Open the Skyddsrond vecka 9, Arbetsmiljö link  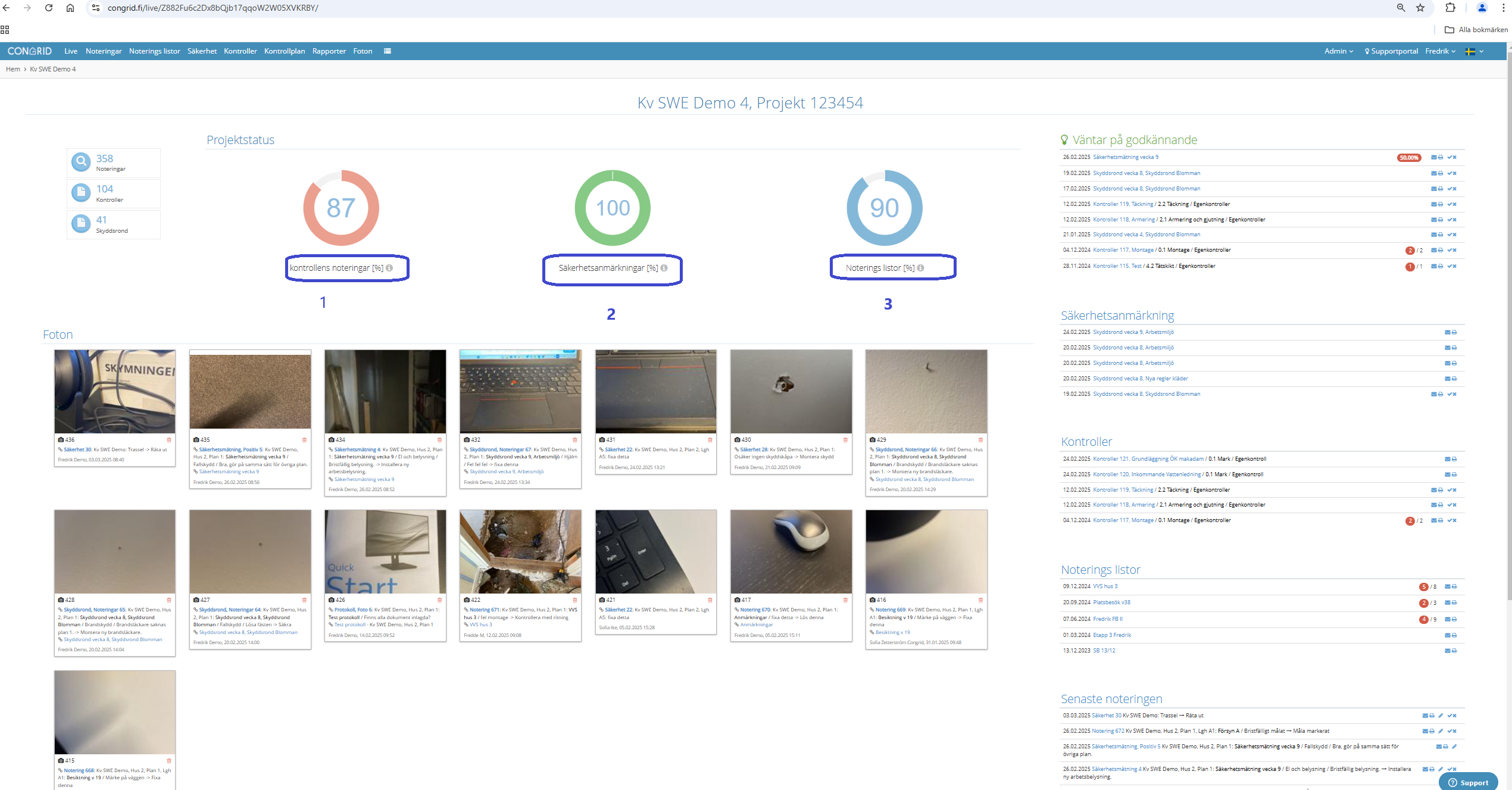pyautogui.click(x=1133, y=332)
